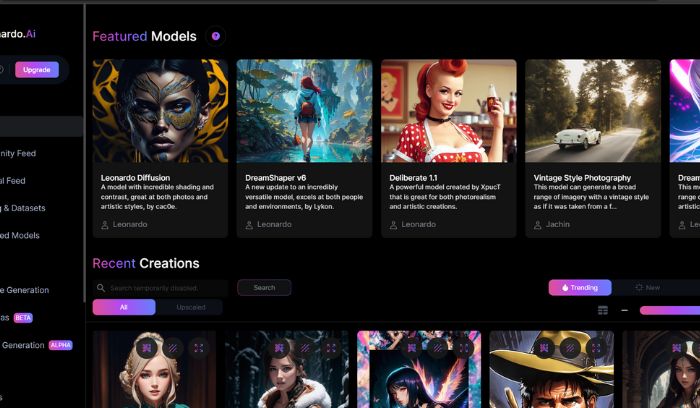The width and height of the screenshot is (700, 408).
Task: Focus the Recent Creations search input field
Action: tap(161, 288)
